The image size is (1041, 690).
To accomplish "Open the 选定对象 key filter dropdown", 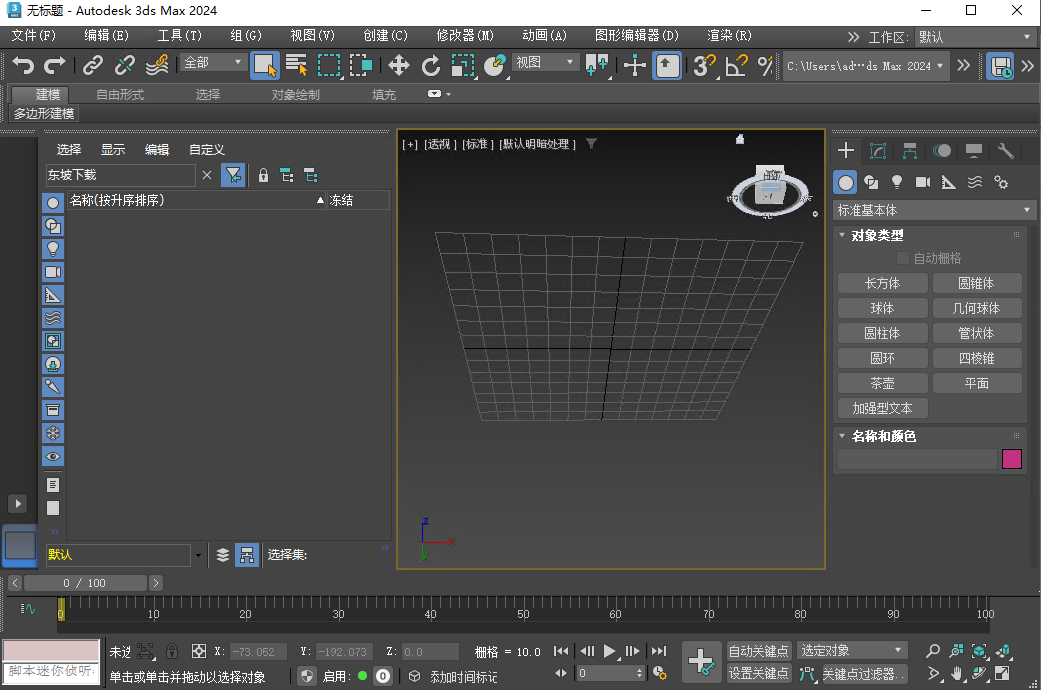I will point(851,650).
